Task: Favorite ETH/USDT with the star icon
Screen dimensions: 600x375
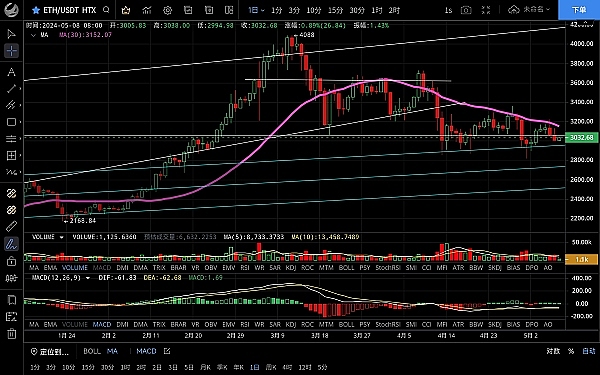Action: (36, 10)
